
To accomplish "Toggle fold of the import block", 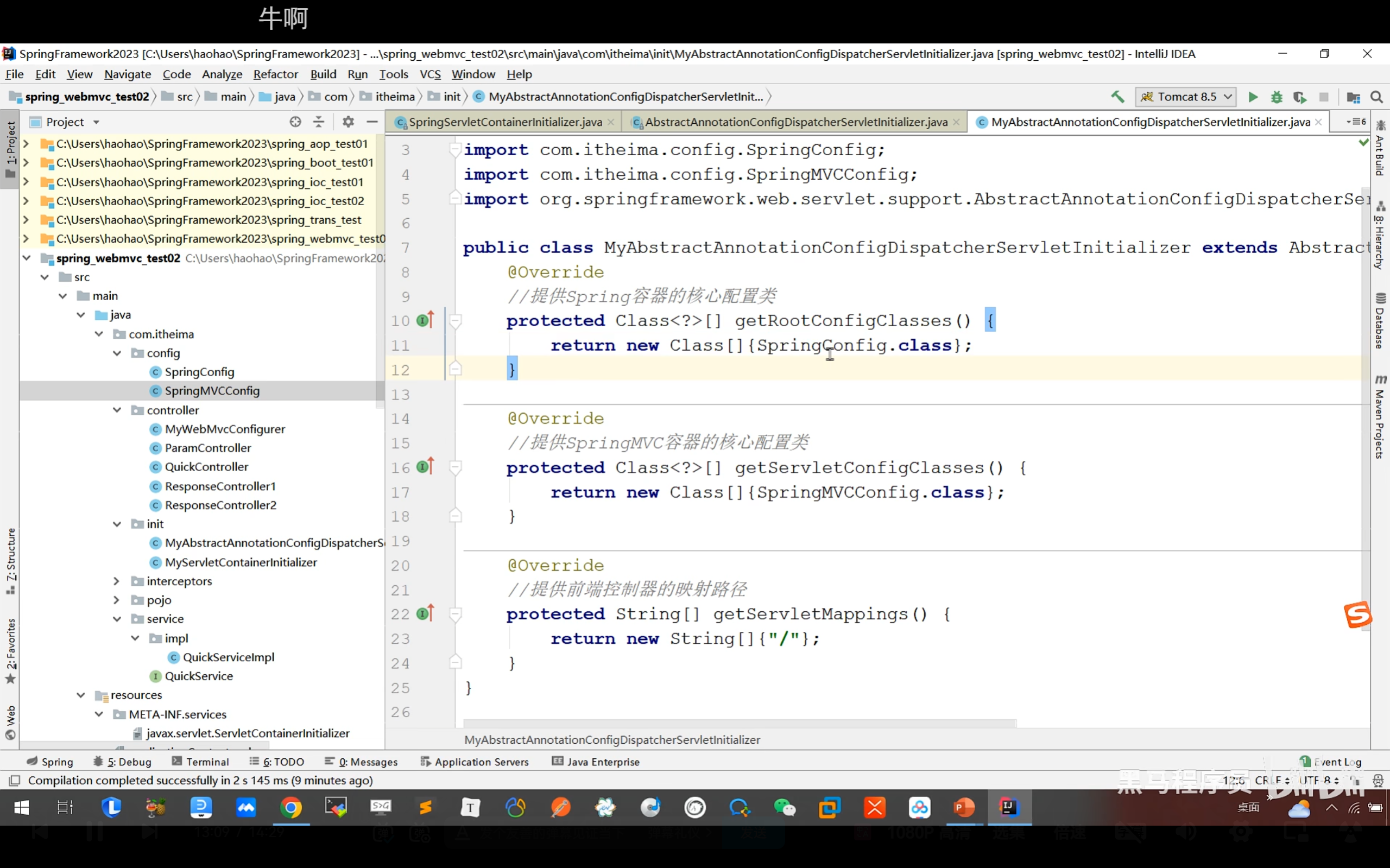I will 456,150.
